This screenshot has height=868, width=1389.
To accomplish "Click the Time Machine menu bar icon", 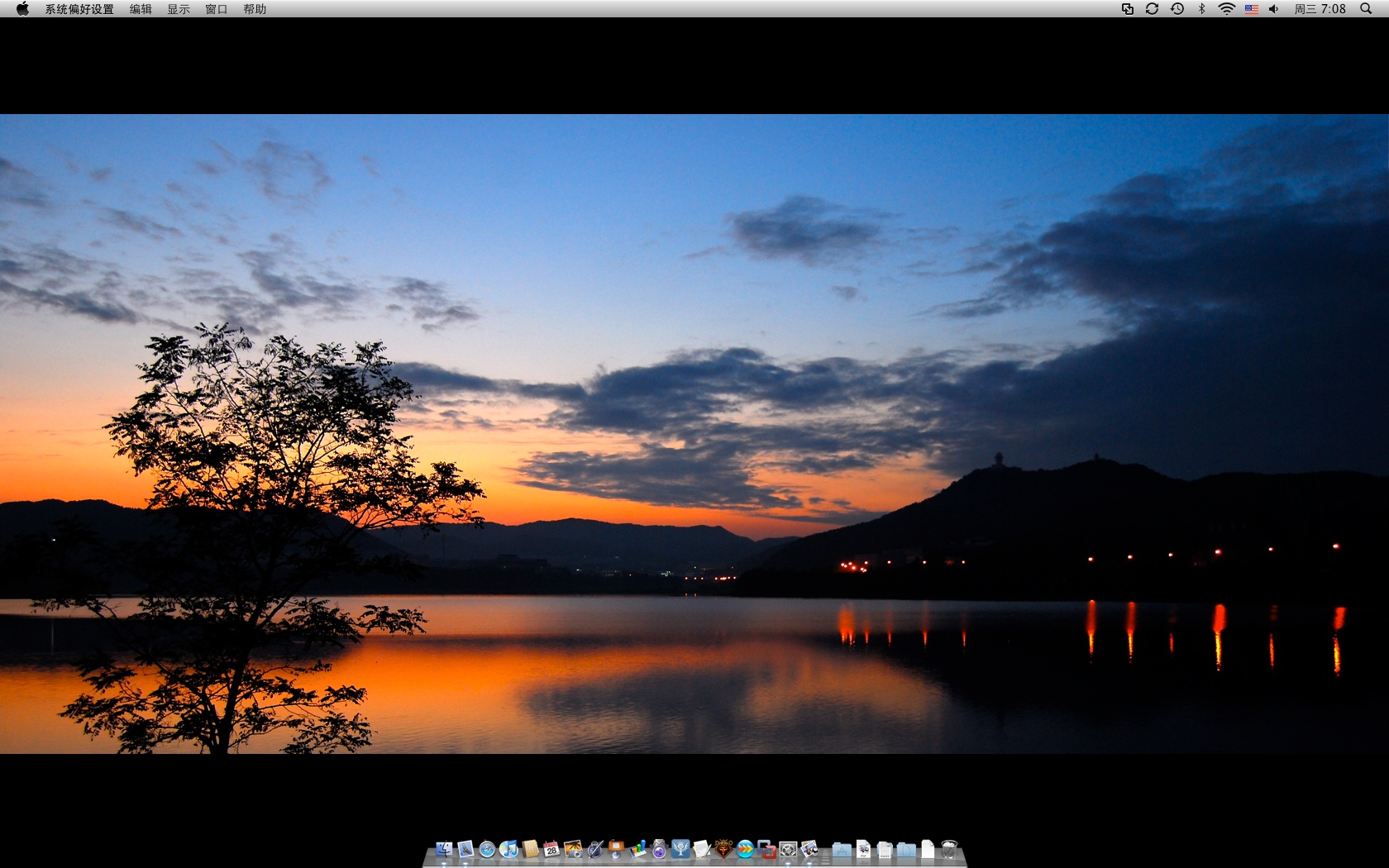I will click(x=1177, y=8).
